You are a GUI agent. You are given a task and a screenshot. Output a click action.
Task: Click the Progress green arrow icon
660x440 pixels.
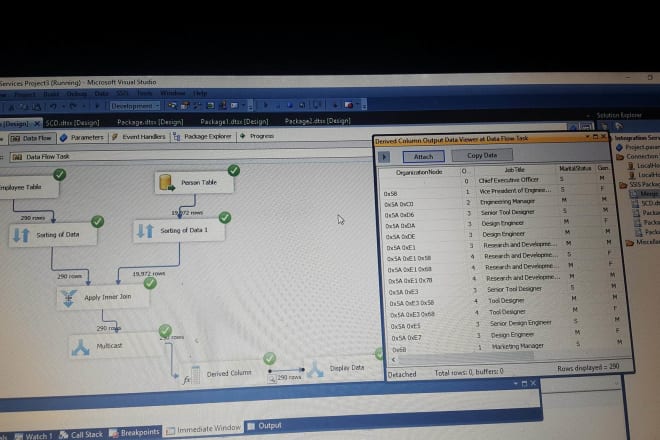coord(242,136)
